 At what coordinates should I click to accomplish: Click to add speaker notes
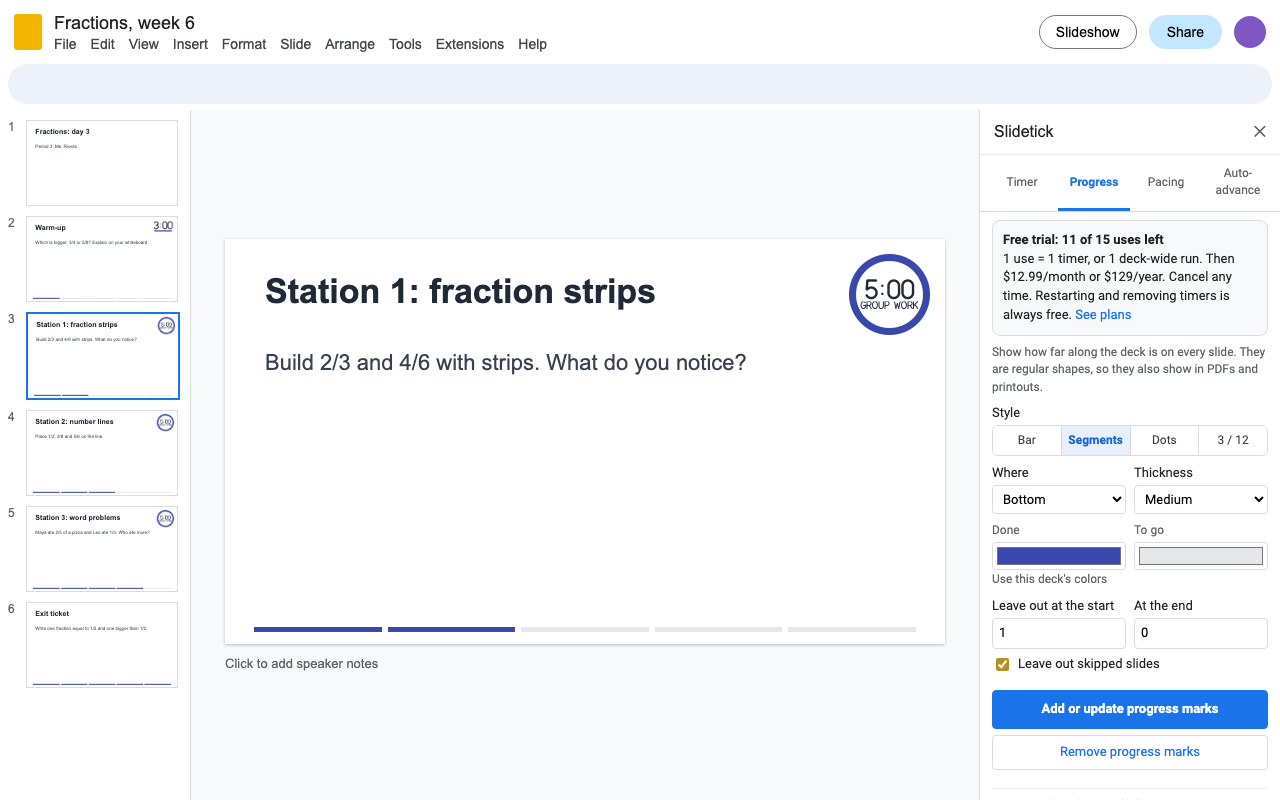pos(301,664)
